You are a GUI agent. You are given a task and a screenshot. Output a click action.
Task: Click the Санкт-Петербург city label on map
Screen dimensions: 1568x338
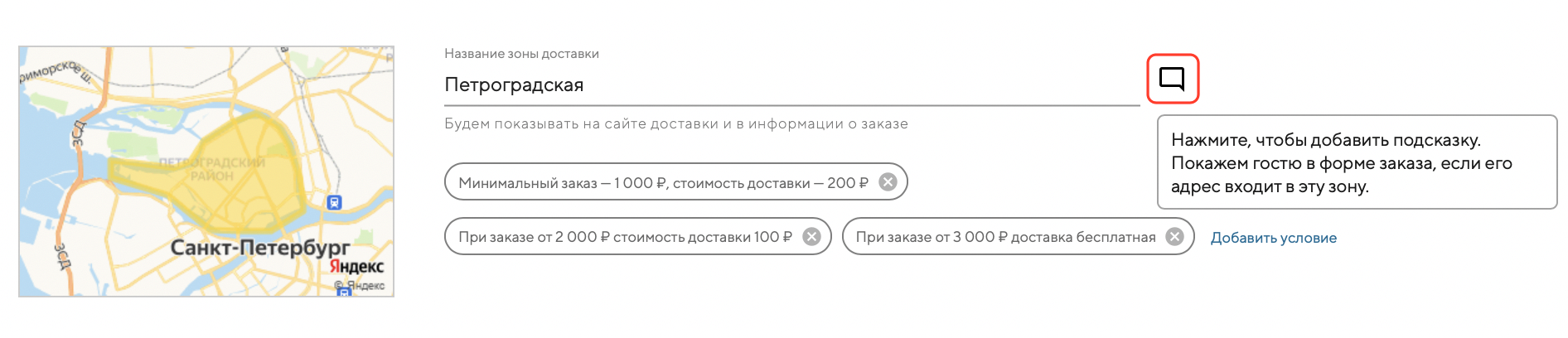point(259,248)
